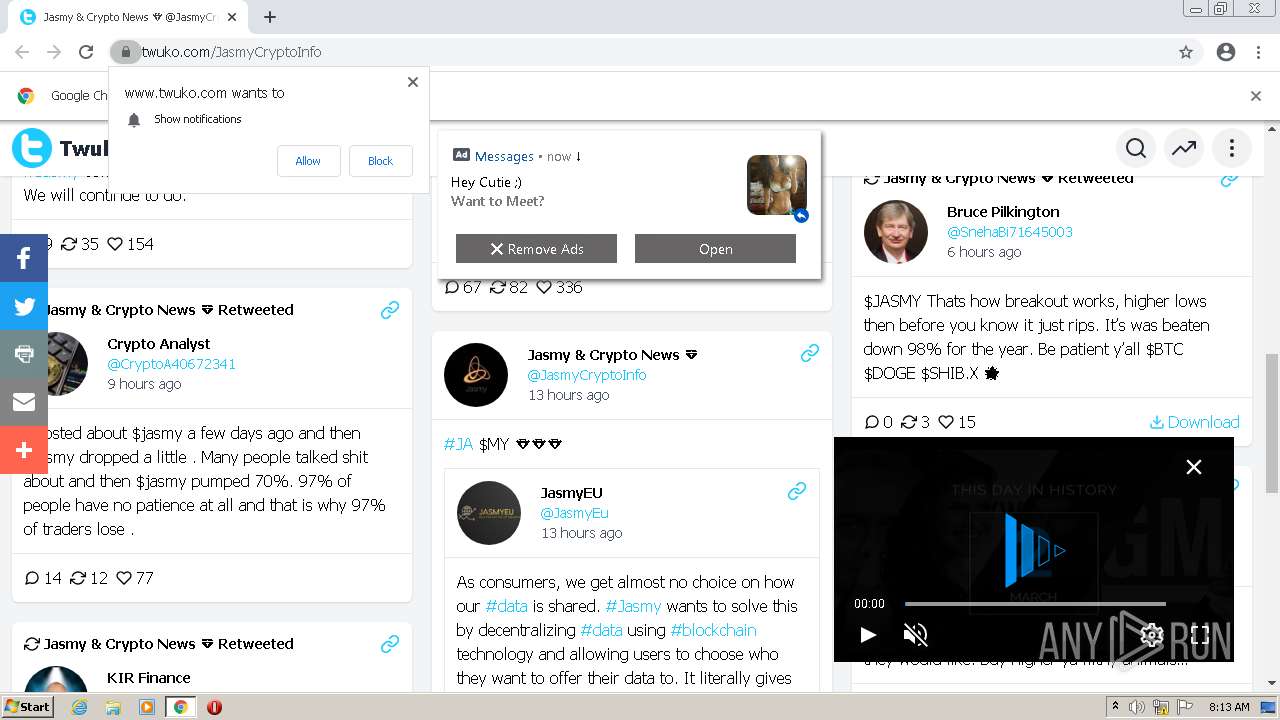Copy link icon on Crypto Analyst retweet
Image resolution: width=1280 pixels, height=720 pixels.
pos(390,310)
